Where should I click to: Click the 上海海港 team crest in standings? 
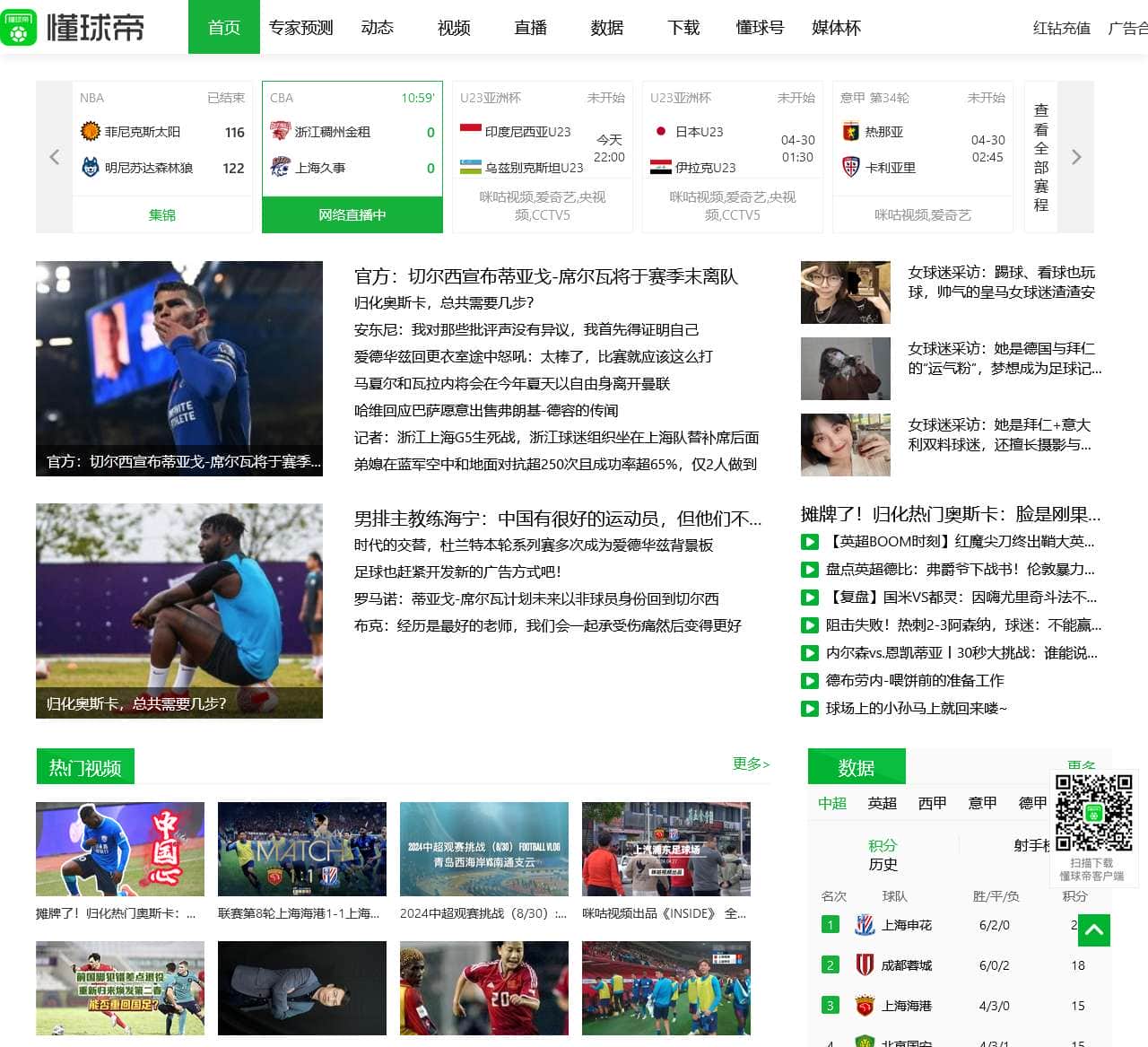pyautogui.click(x=865, y=1006)
